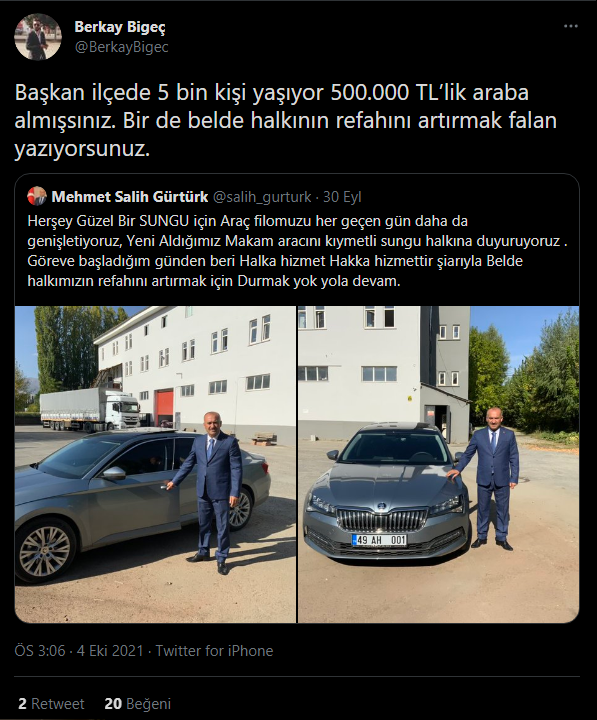This screenshot has width=597, height=720.
Task: Open the quoted tweet's 30 Eyl date
Action: 342,197
